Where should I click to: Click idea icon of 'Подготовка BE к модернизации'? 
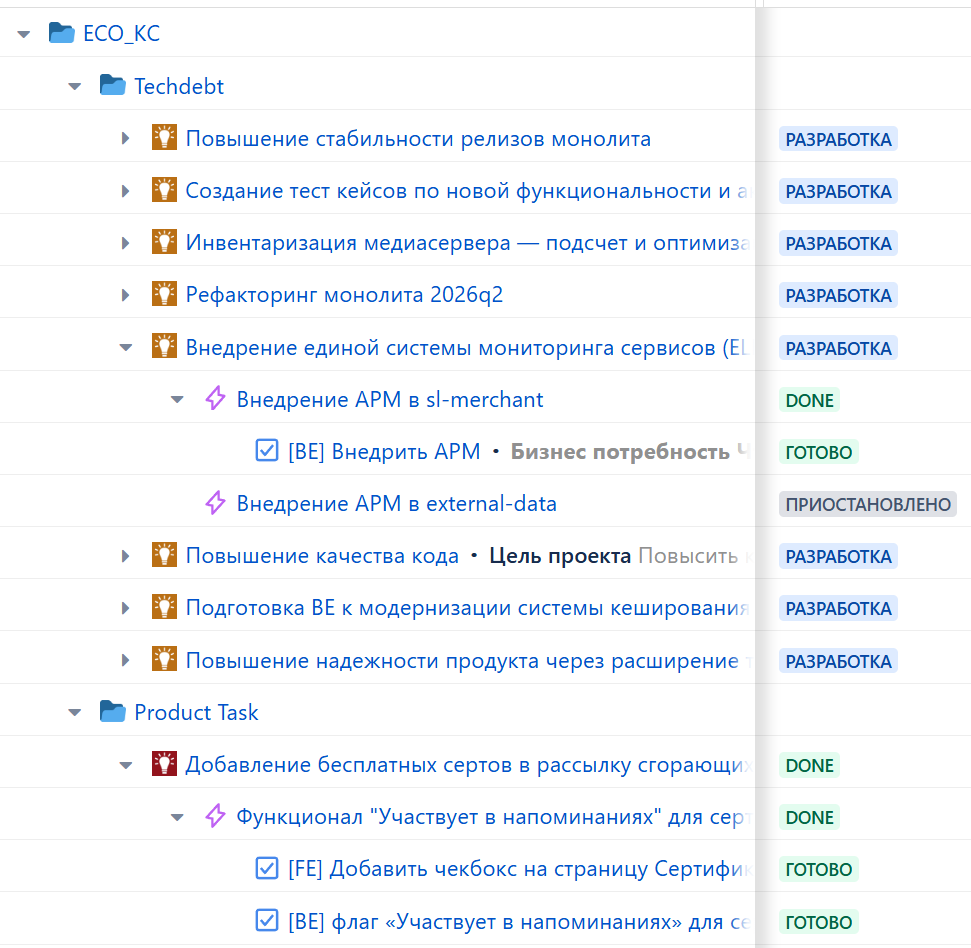164,607
